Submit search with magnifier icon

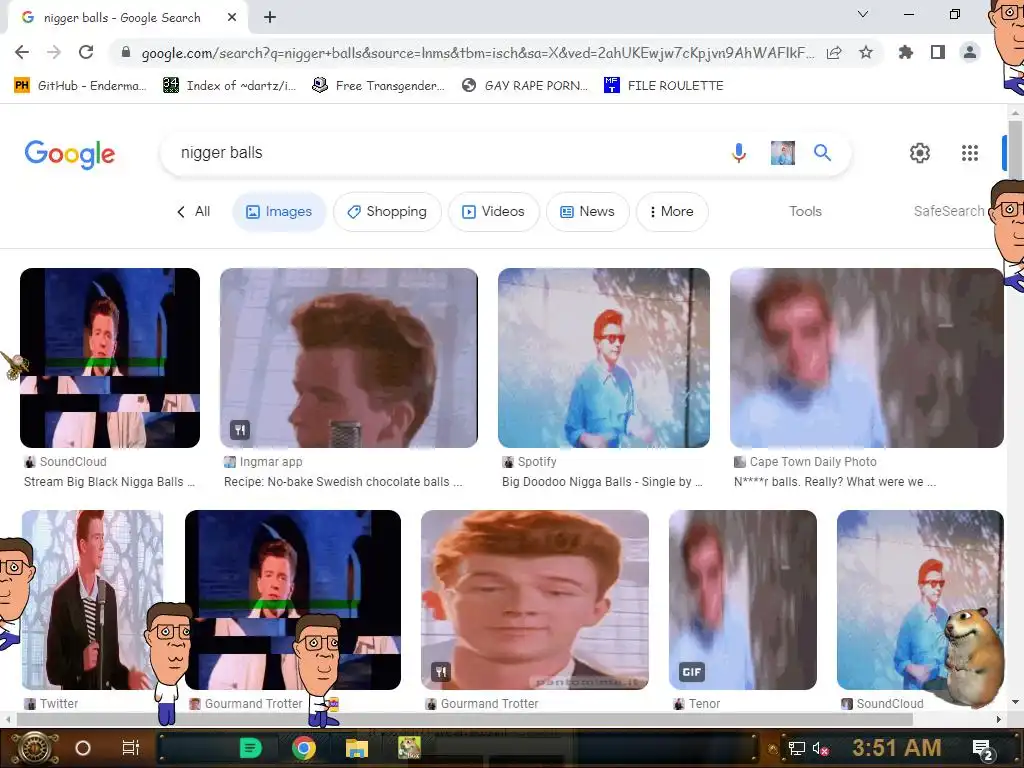point(822,153)
